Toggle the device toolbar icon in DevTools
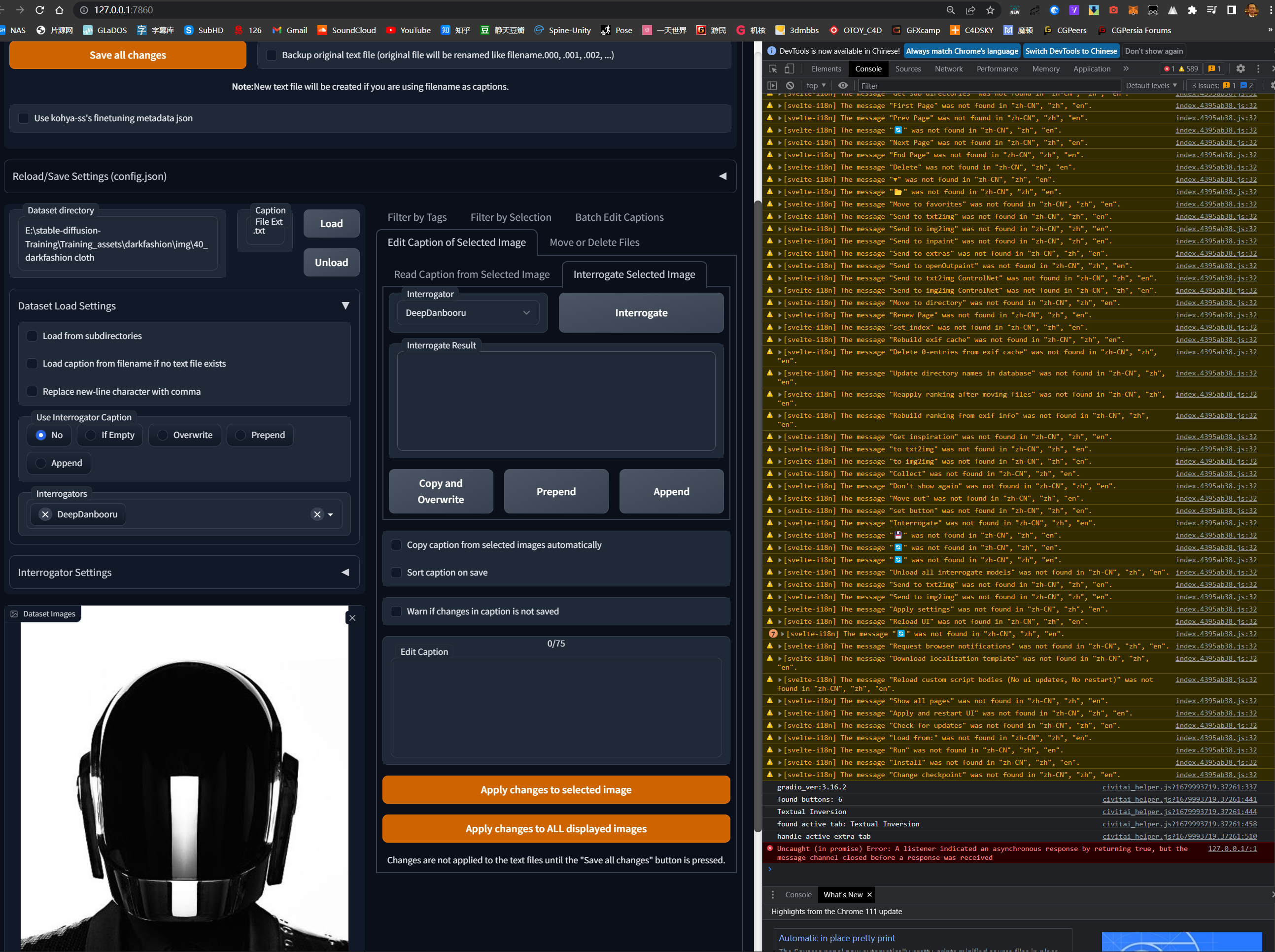Image resolution: width=1275 pixels, height=952 pixels. (x=790, y=68)
